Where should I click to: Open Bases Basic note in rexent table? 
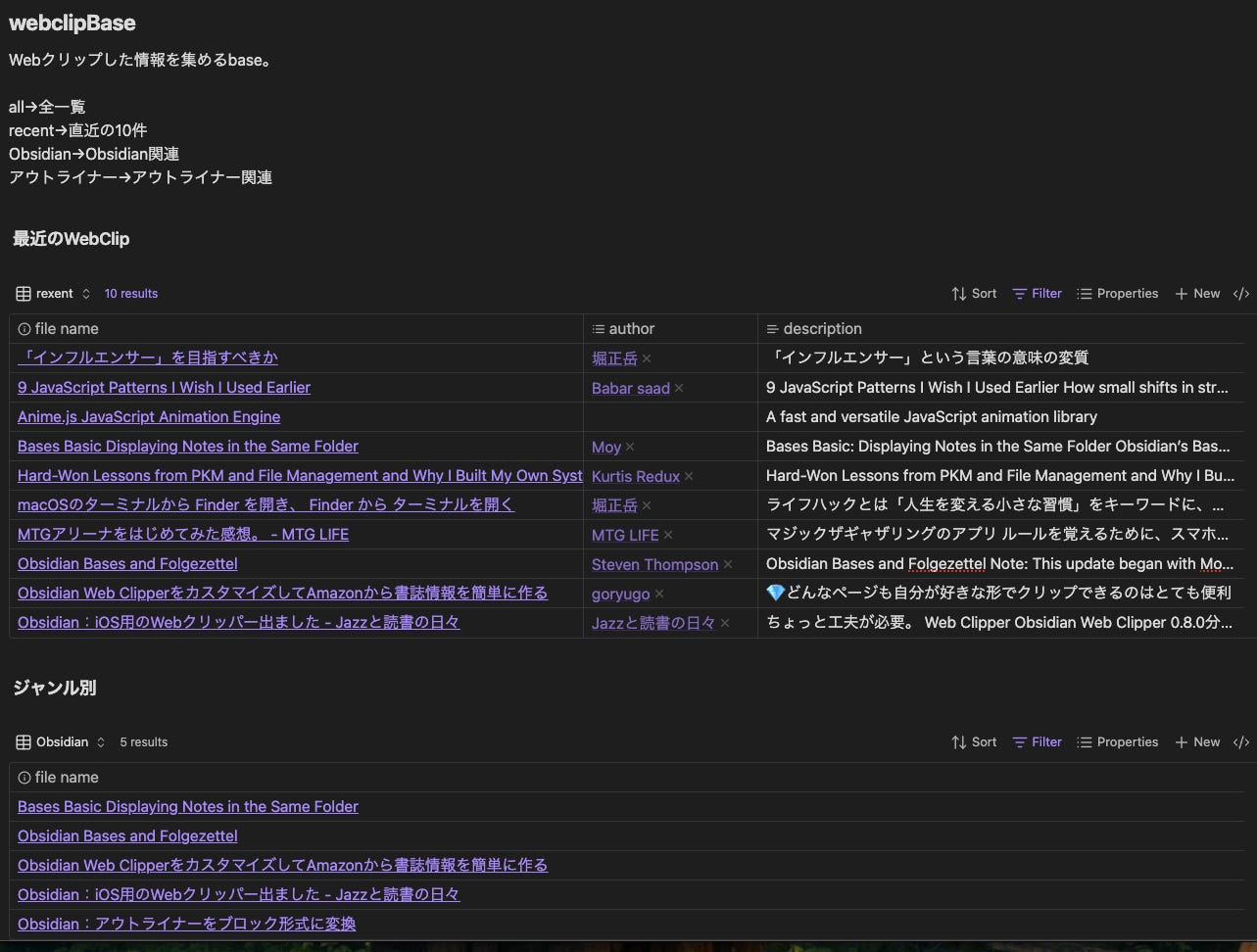pyautogui.click(x=188, y=447)
